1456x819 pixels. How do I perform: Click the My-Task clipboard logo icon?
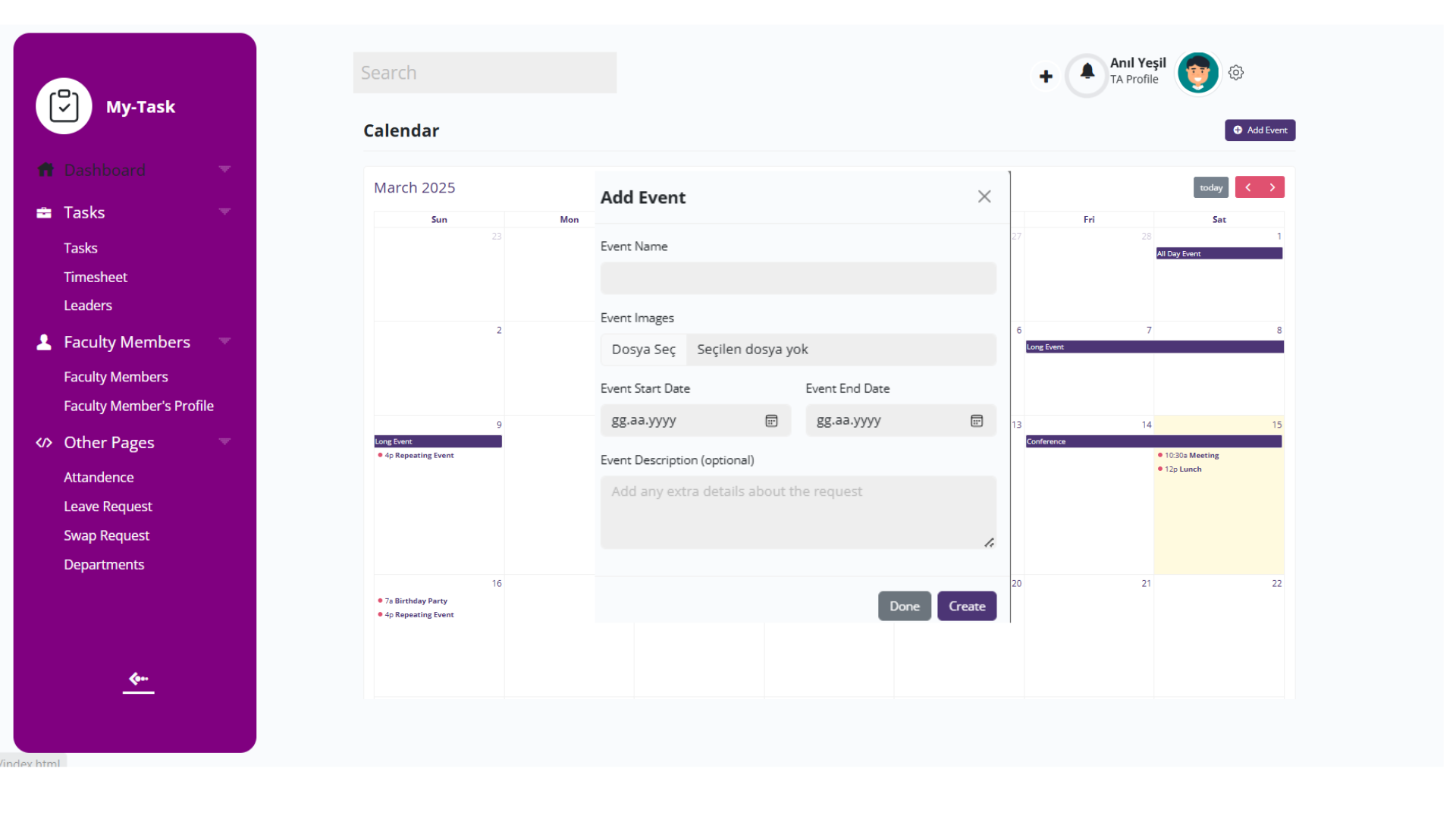point(64,106)
